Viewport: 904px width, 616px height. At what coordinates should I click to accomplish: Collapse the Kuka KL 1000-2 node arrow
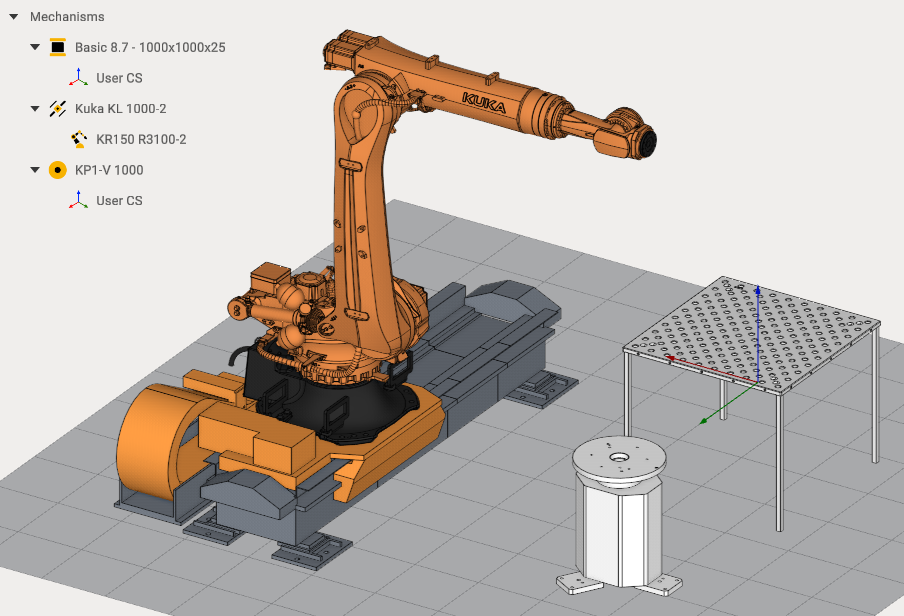click(35, 108)
